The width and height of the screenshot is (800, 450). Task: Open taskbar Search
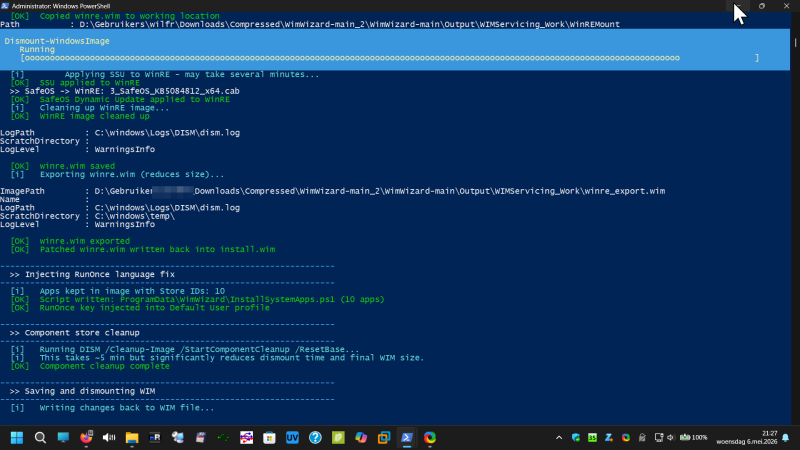pos(40,437)
